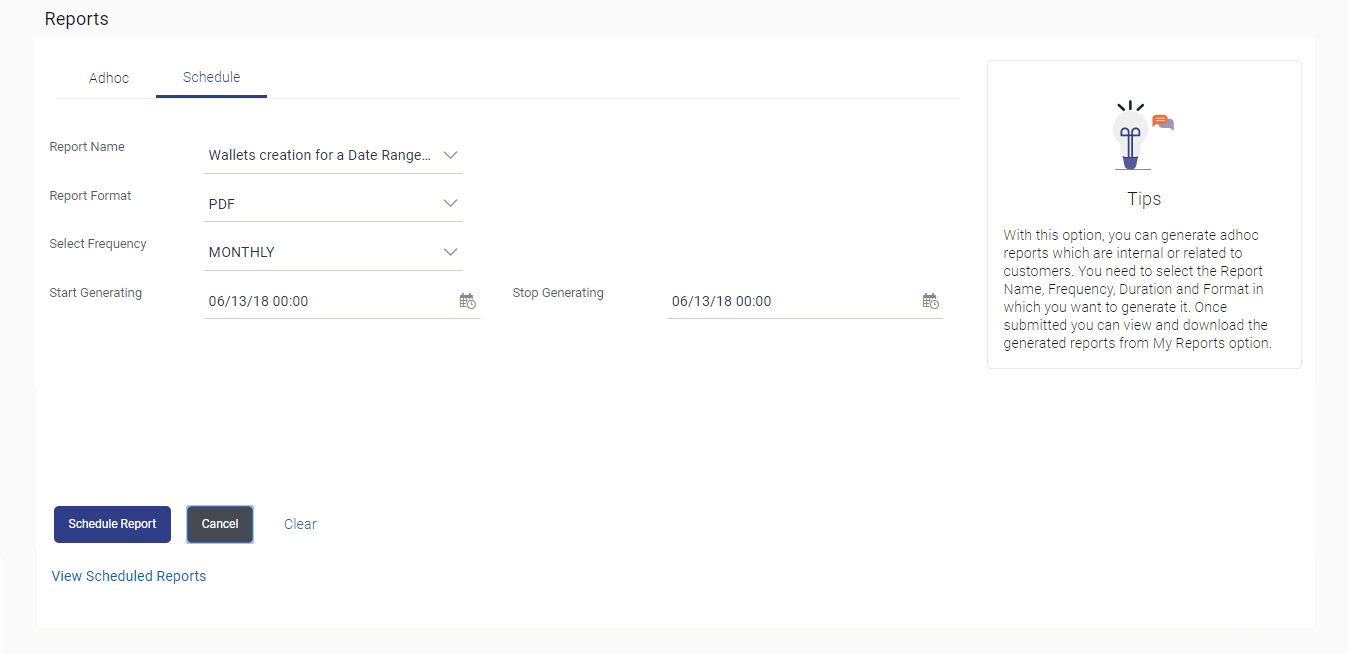
Task: Click the Tips lightbulb illustration
Action: point(1138,136)
